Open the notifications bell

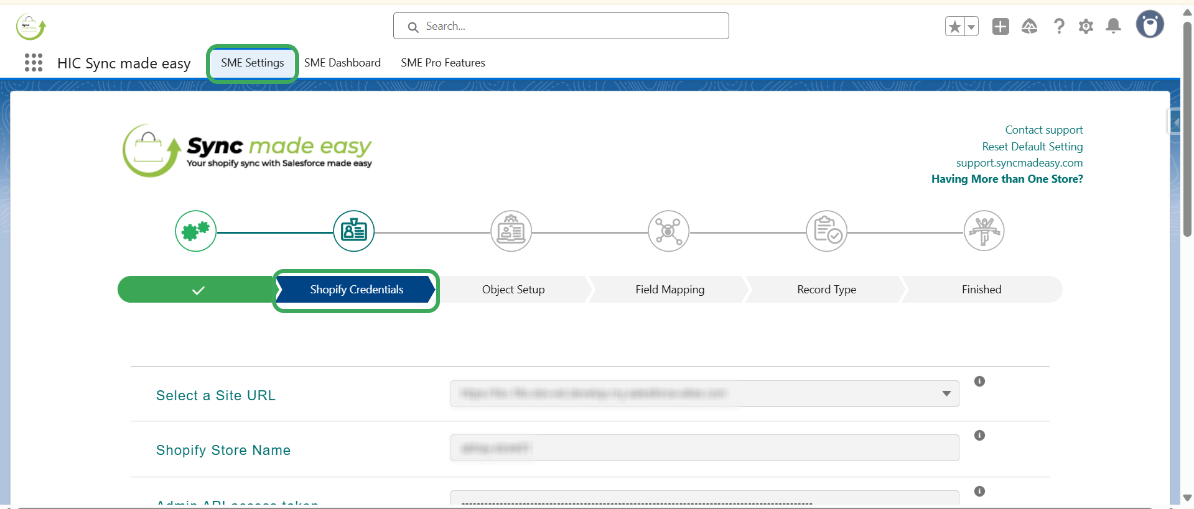point(1113,27)
